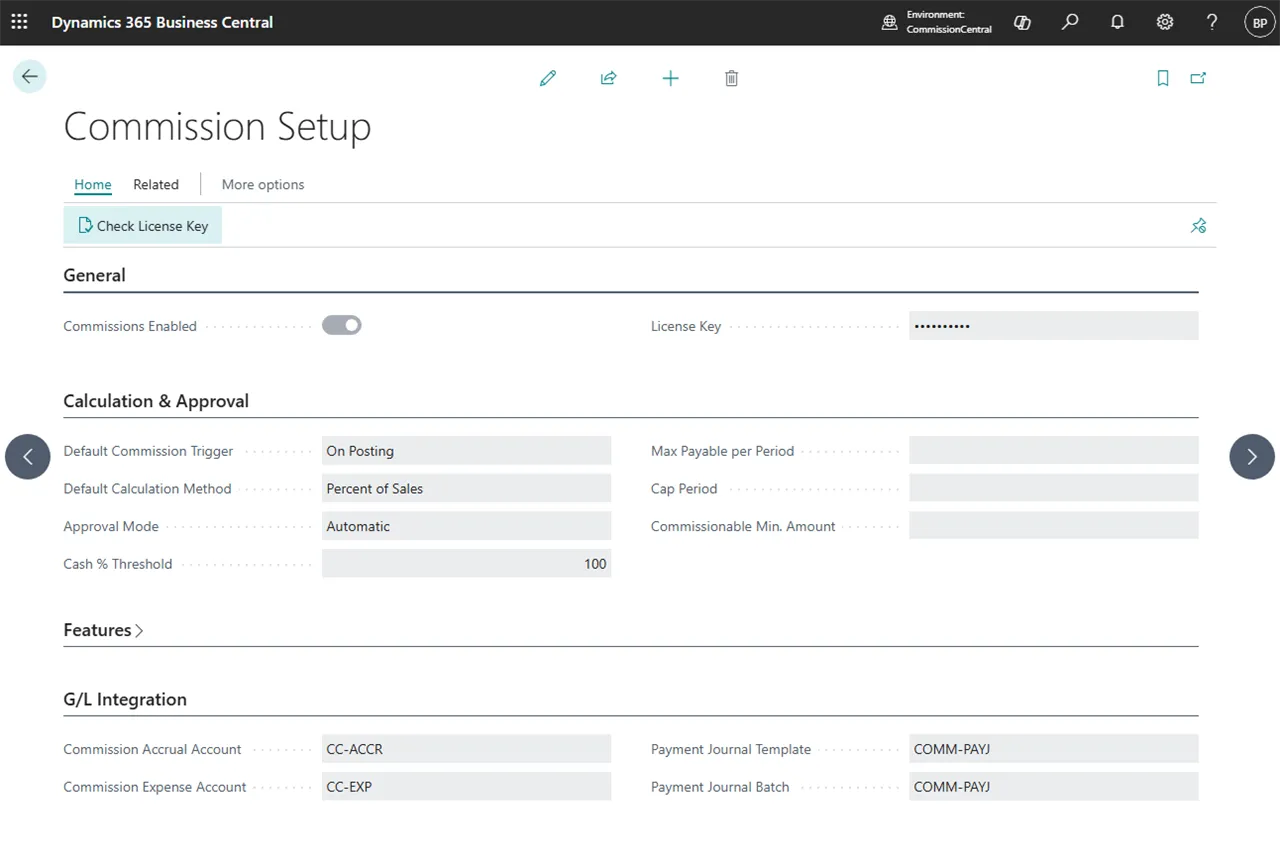Click the Check License Key button
The width and height of the screenshot is (1280, 863).
[143, 226]
